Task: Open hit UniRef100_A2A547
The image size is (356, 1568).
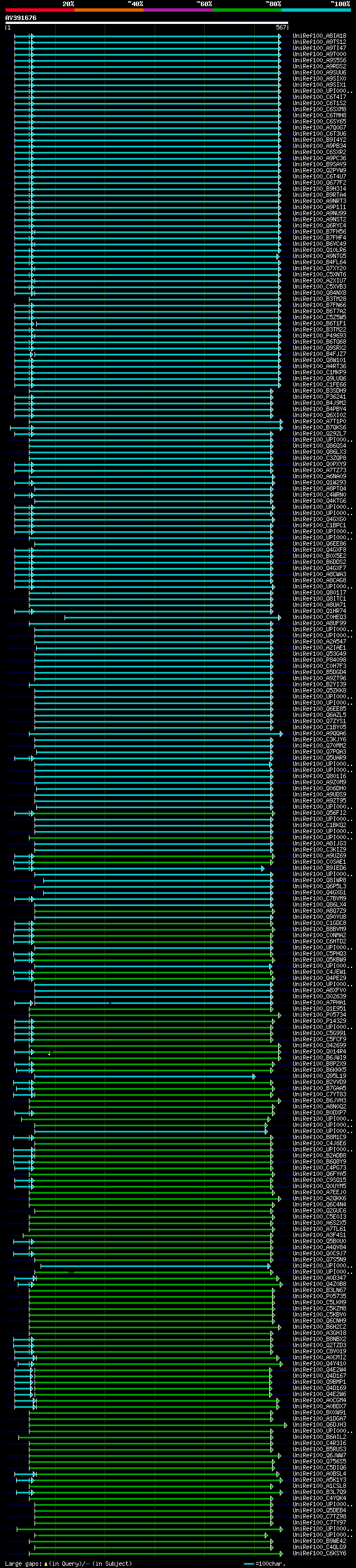Action: (x=319, y=641)
